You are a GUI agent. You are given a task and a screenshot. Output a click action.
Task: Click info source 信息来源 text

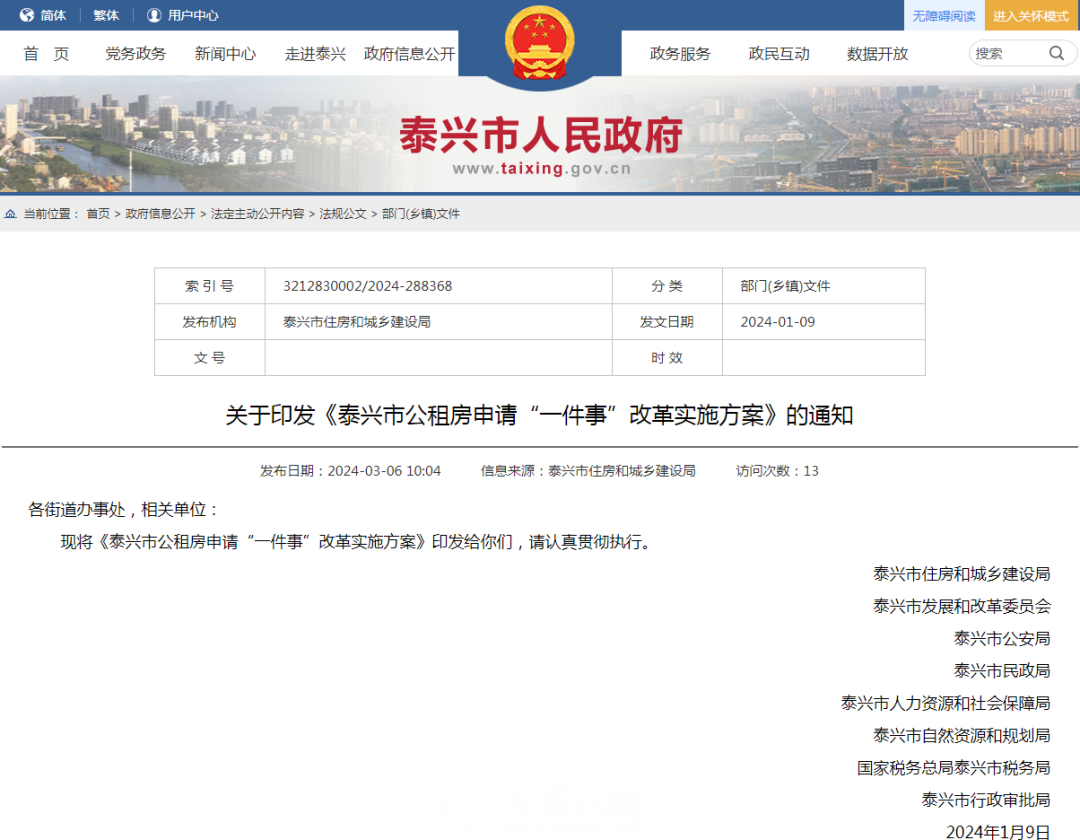click(x=588, y=471)
